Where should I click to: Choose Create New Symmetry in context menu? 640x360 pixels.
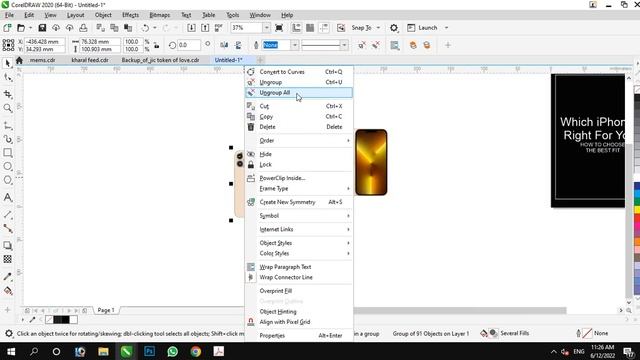(299, 202)
